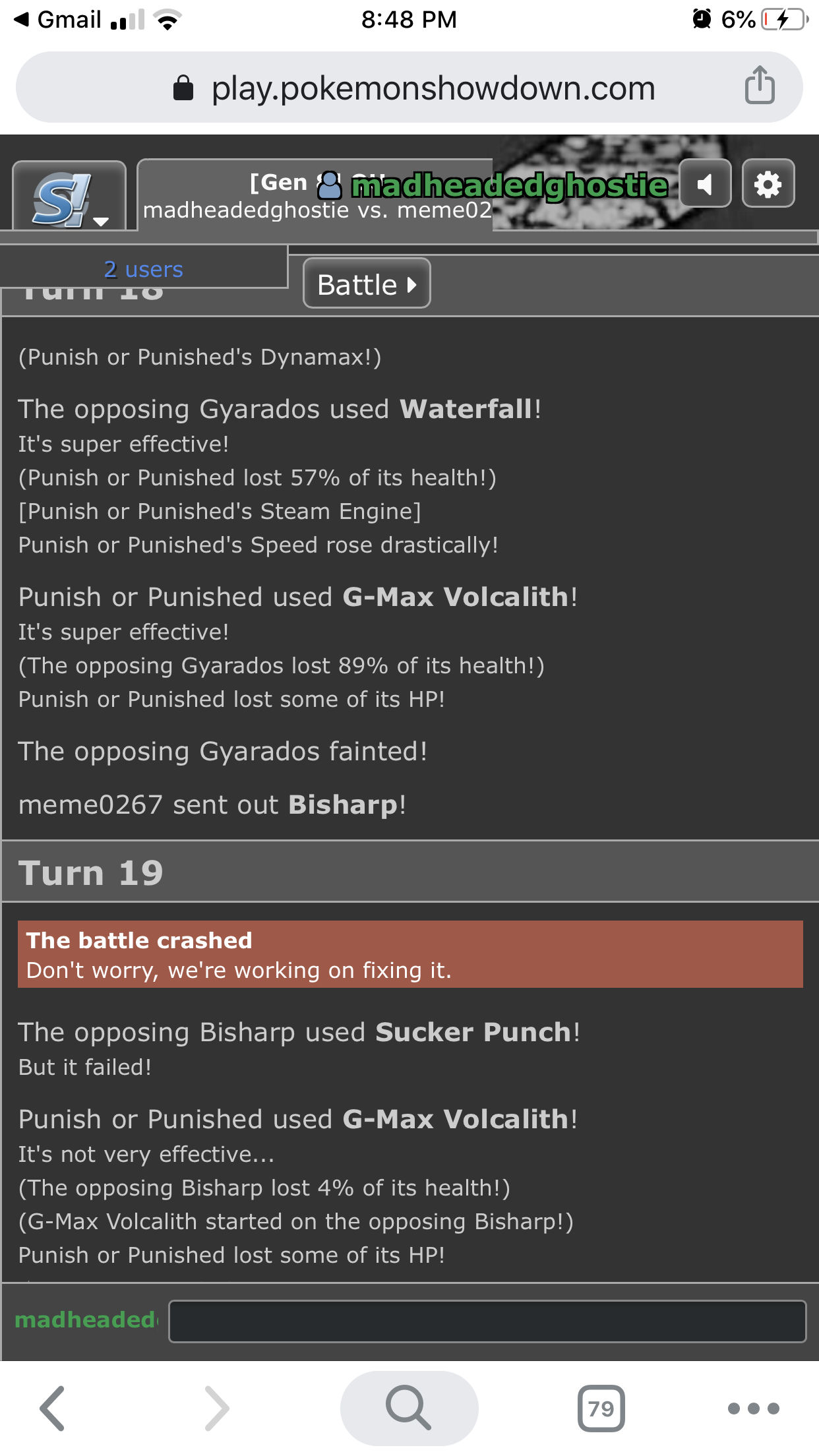Click the madheaded username beside chat box
Screen dimensions: 819x1456
[86, 1320]
